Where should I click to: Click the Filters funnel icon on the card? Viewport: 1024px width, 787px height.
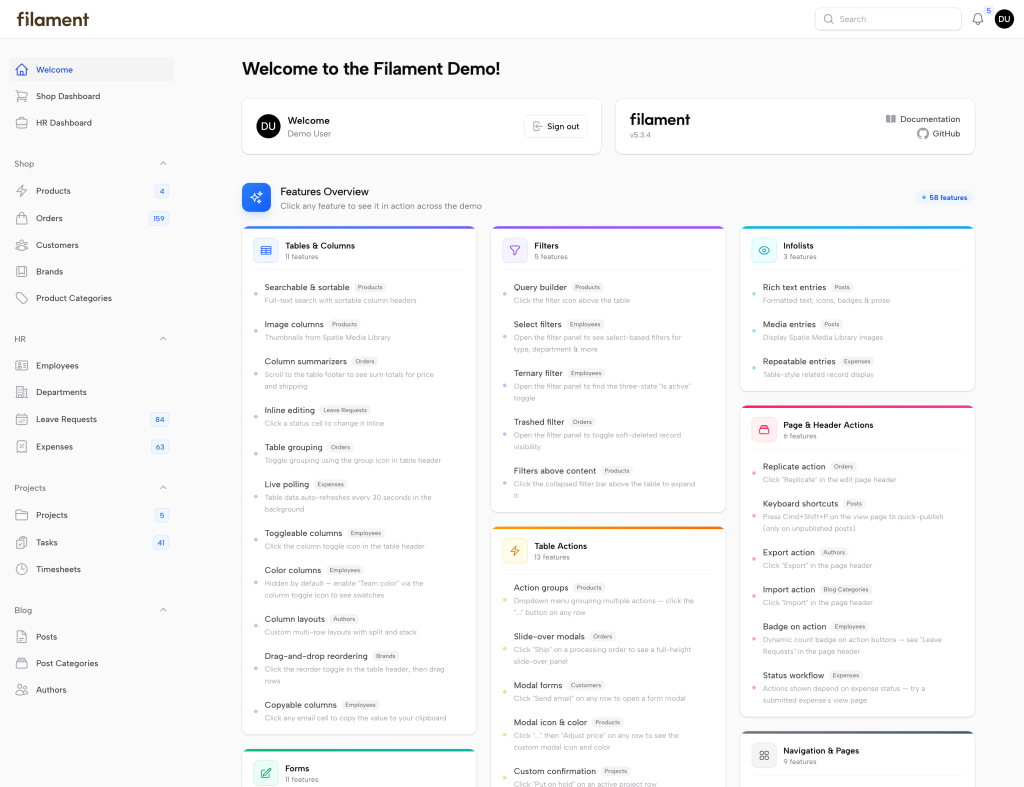click(514, 250)
